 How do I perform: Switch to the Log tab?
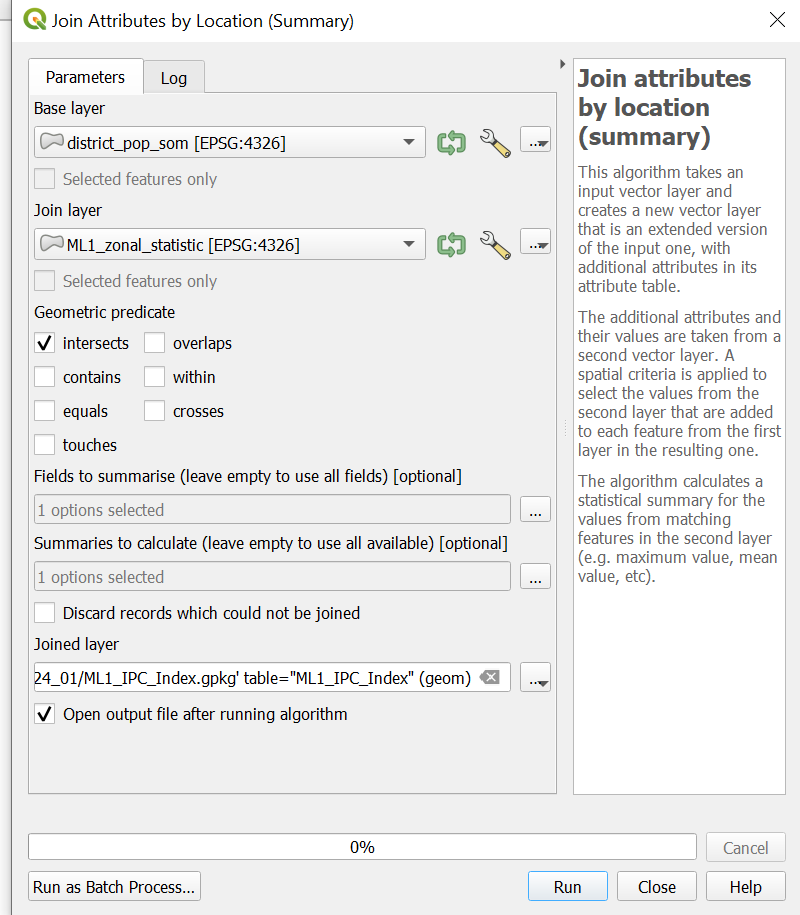click(174, 78)
